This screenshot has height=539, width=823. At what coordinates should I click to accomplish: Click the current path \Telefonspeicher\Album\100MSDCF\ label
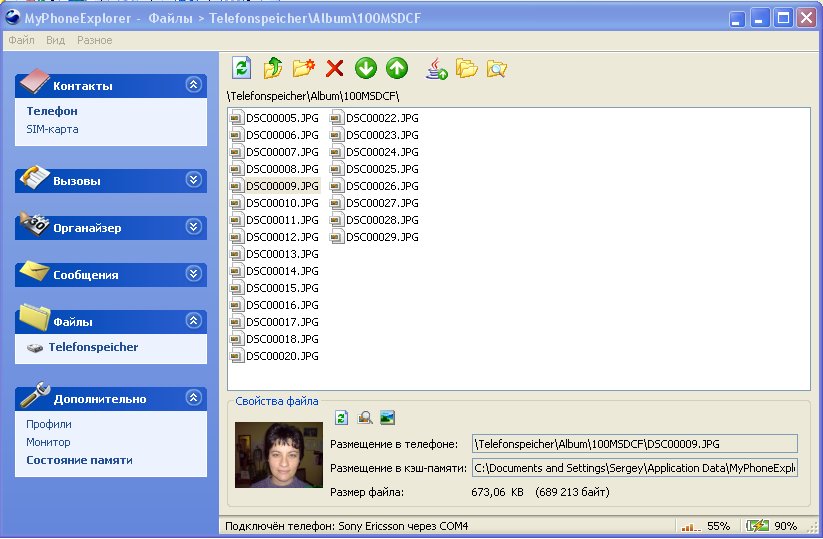click(313, 96)
